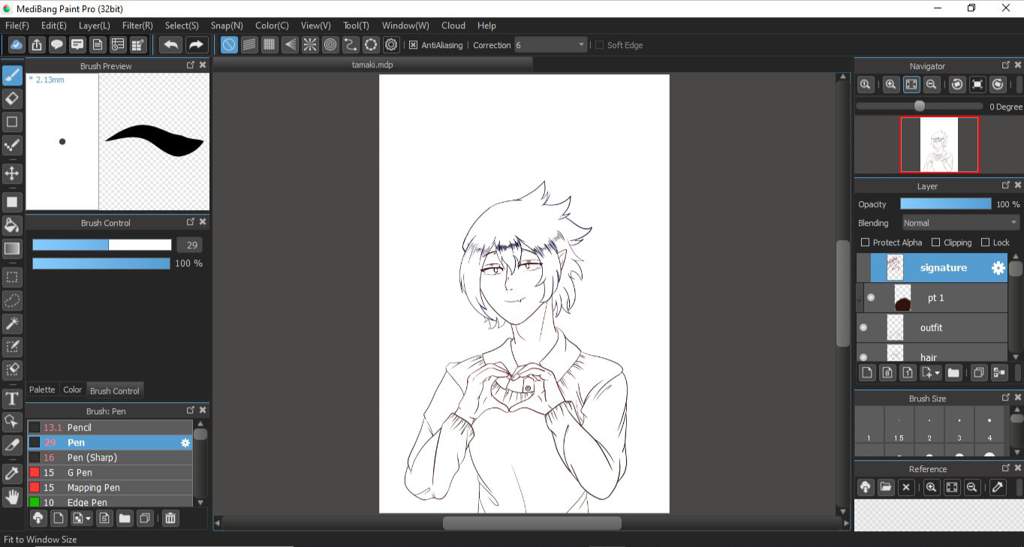This screenshot has height=547, width=1024.
Task: Select the Eraser tool
Action: pos(12,99)
